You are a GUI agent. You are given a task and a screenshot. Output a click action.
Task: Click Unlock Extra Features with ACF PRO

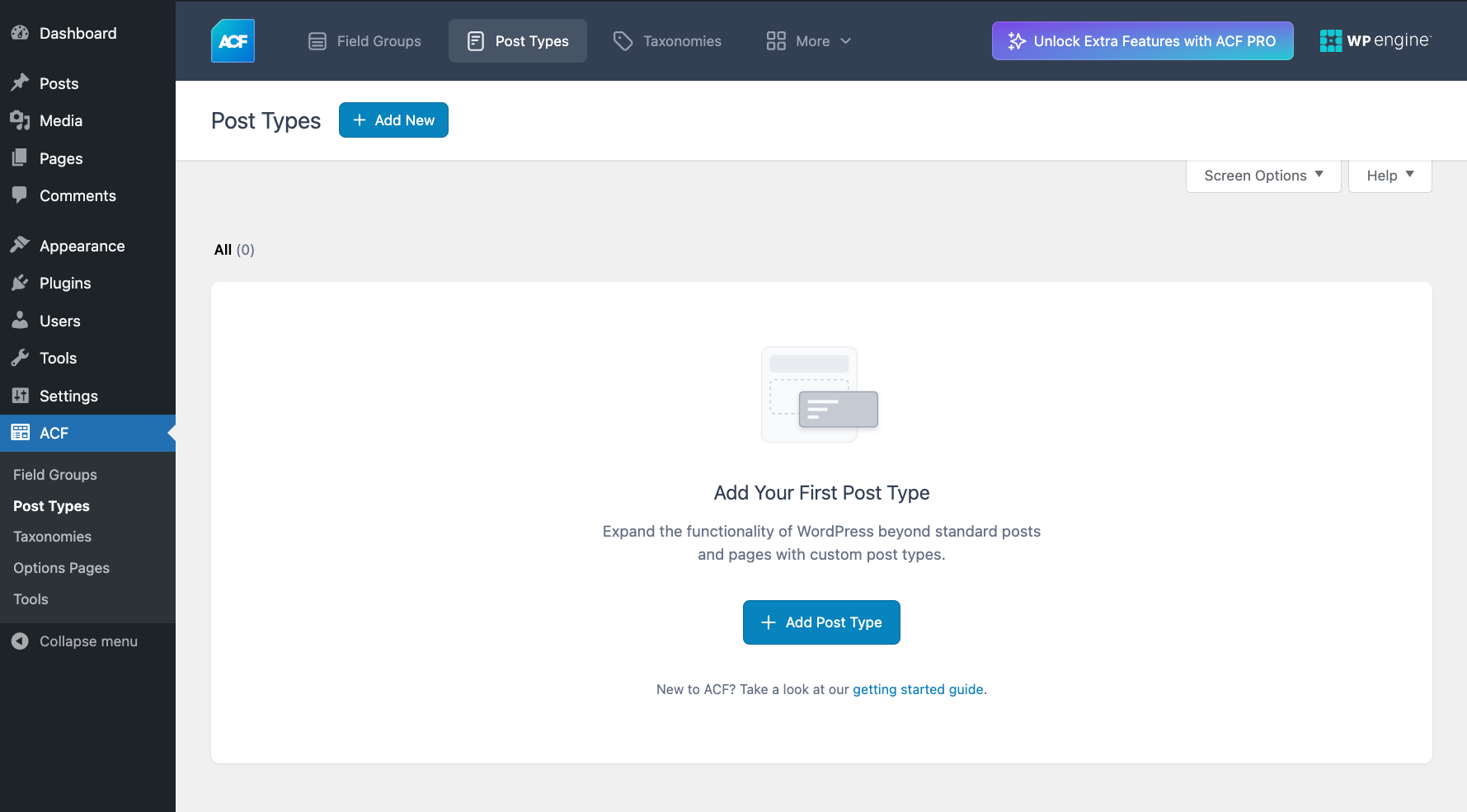[x=1142, y=40]
